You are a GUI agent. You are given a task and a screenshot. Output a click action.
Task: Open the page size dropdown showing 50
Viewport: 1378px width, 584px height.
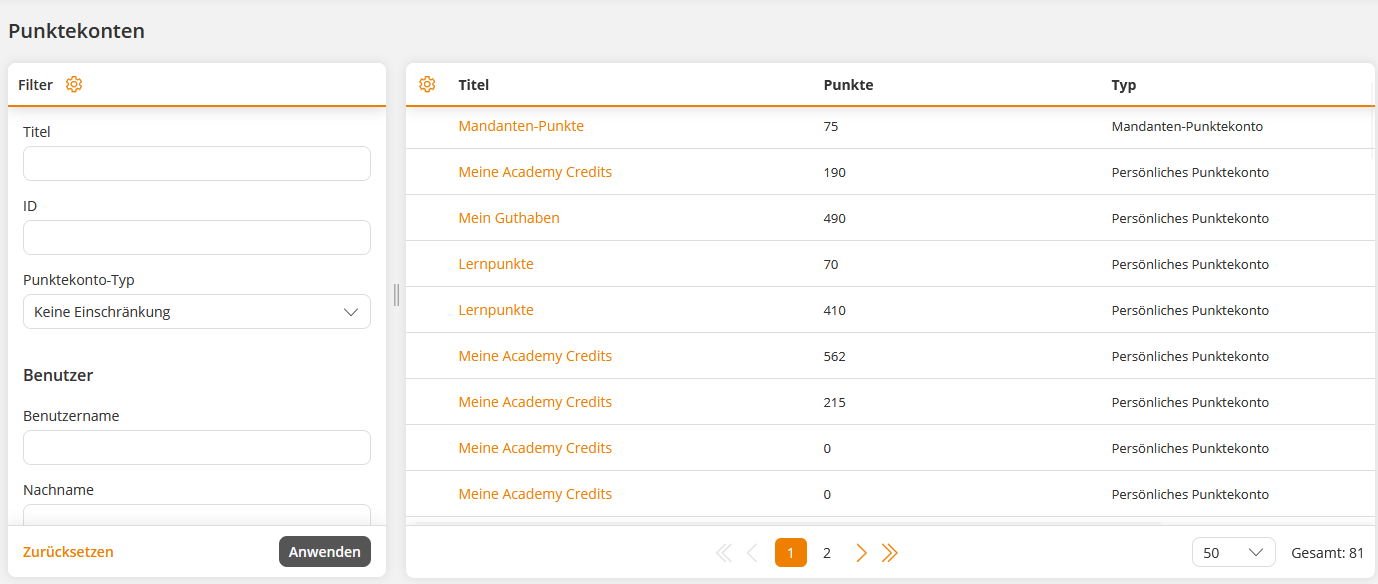coord(1233,553)
